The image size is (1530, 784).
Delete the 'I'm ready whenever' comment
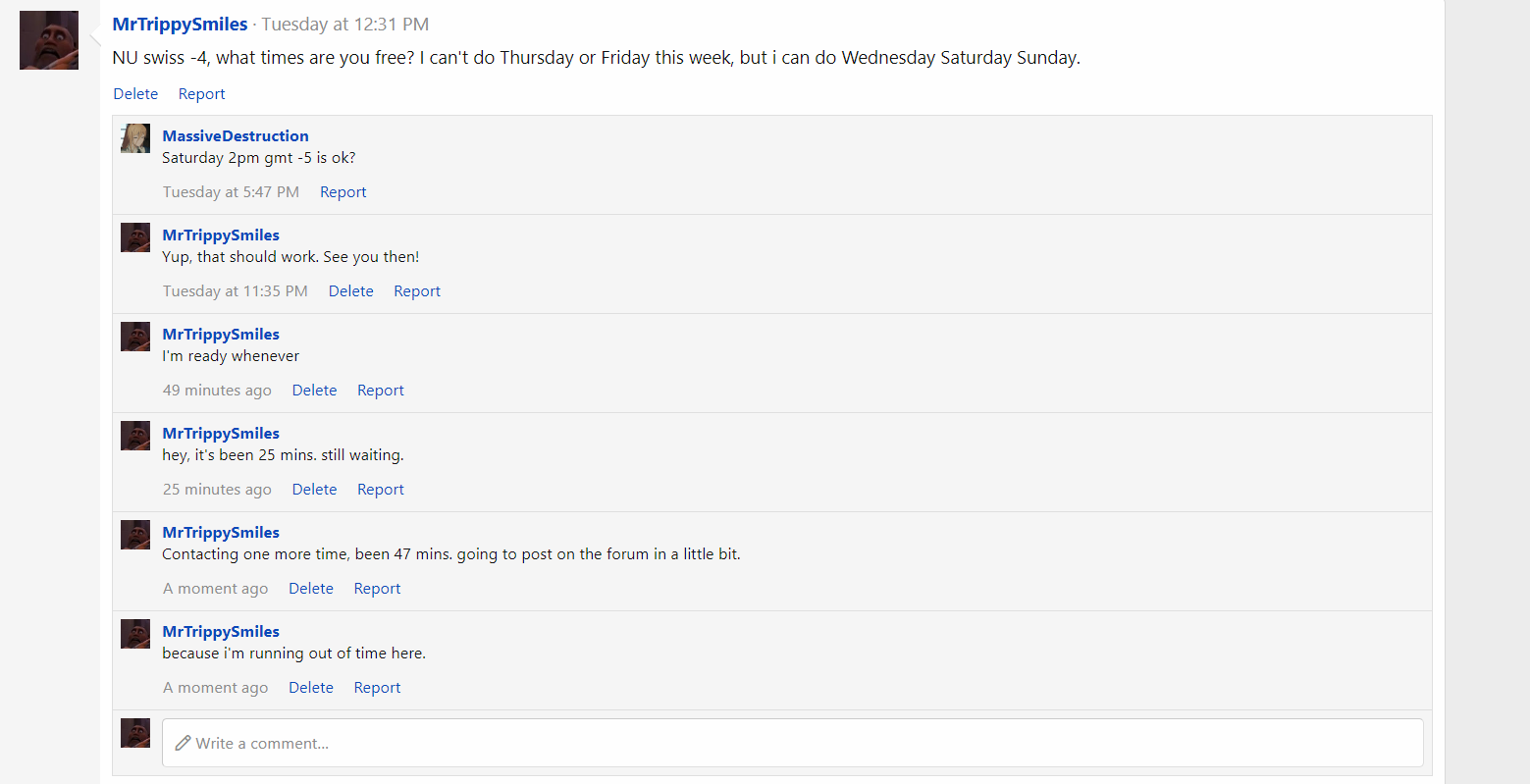pyautogui.click(x=314, y=391)
